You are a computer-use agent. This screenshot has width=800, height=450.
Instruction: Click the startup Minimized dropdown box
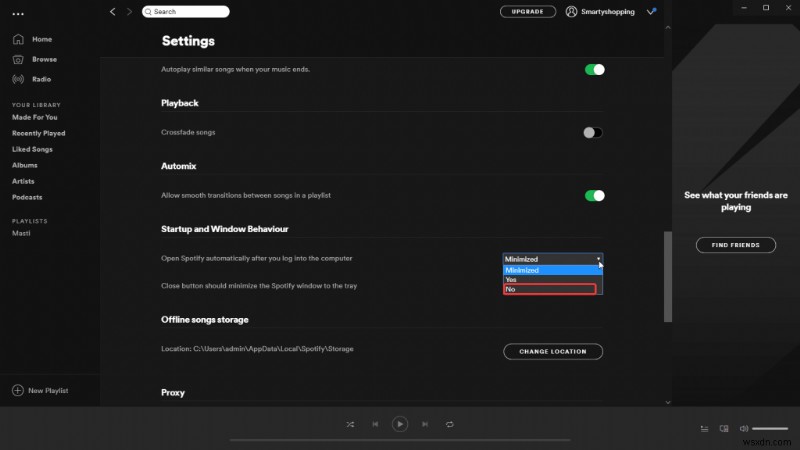click(x=553, y=259)
